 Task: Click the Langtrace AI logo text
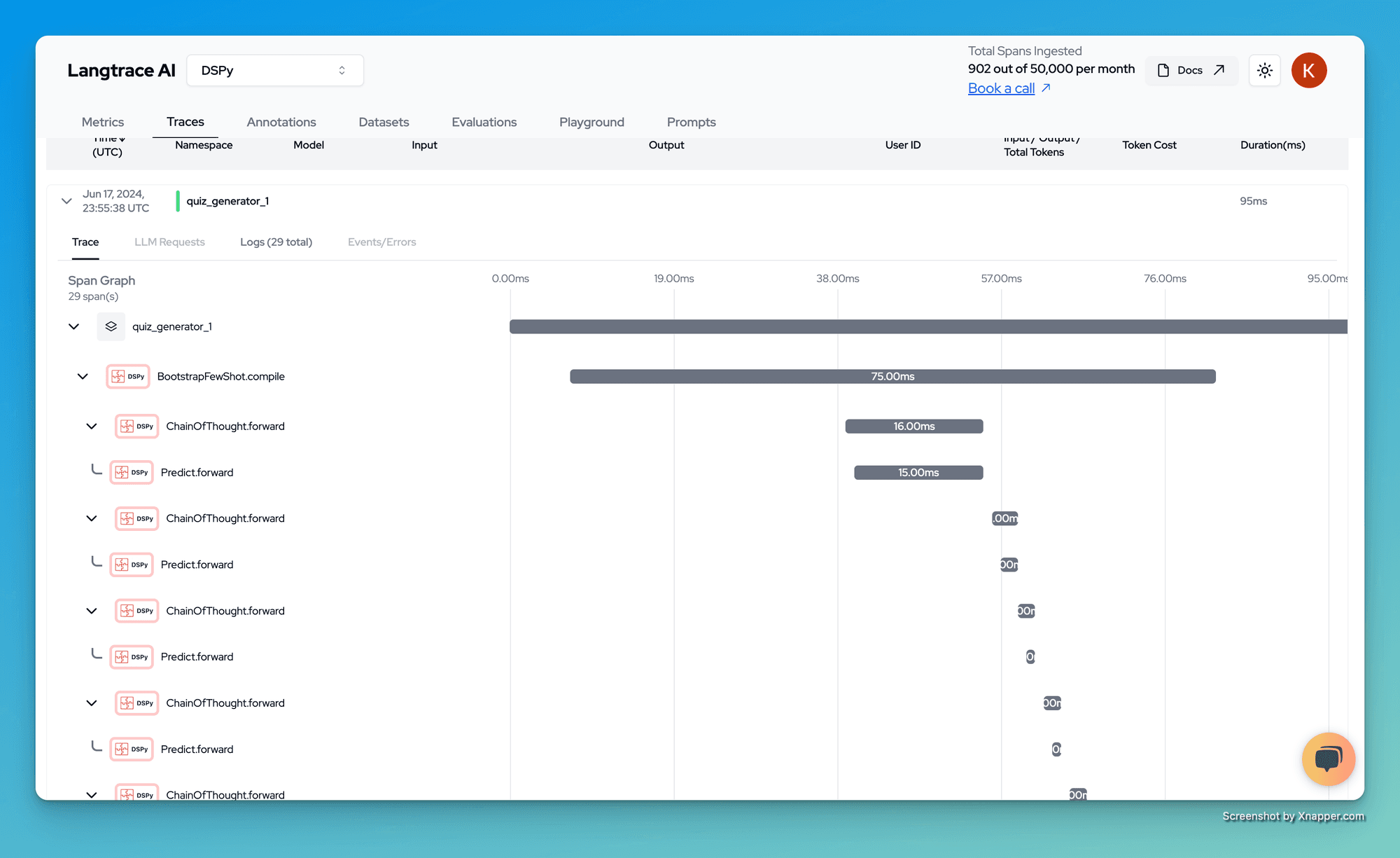click(x=121, y=71)
